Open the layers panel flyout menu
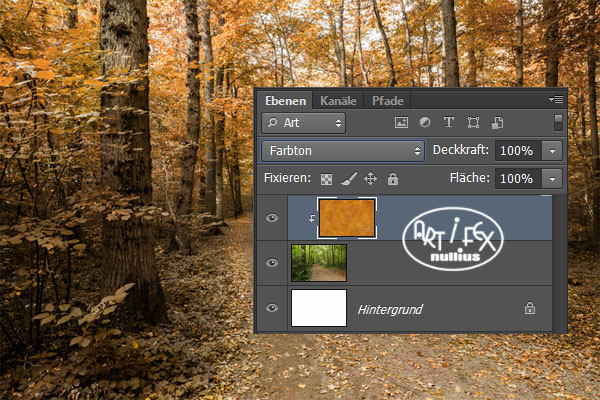Image resolution: width=600 pixels, height=400 pixels. point(556,100)
